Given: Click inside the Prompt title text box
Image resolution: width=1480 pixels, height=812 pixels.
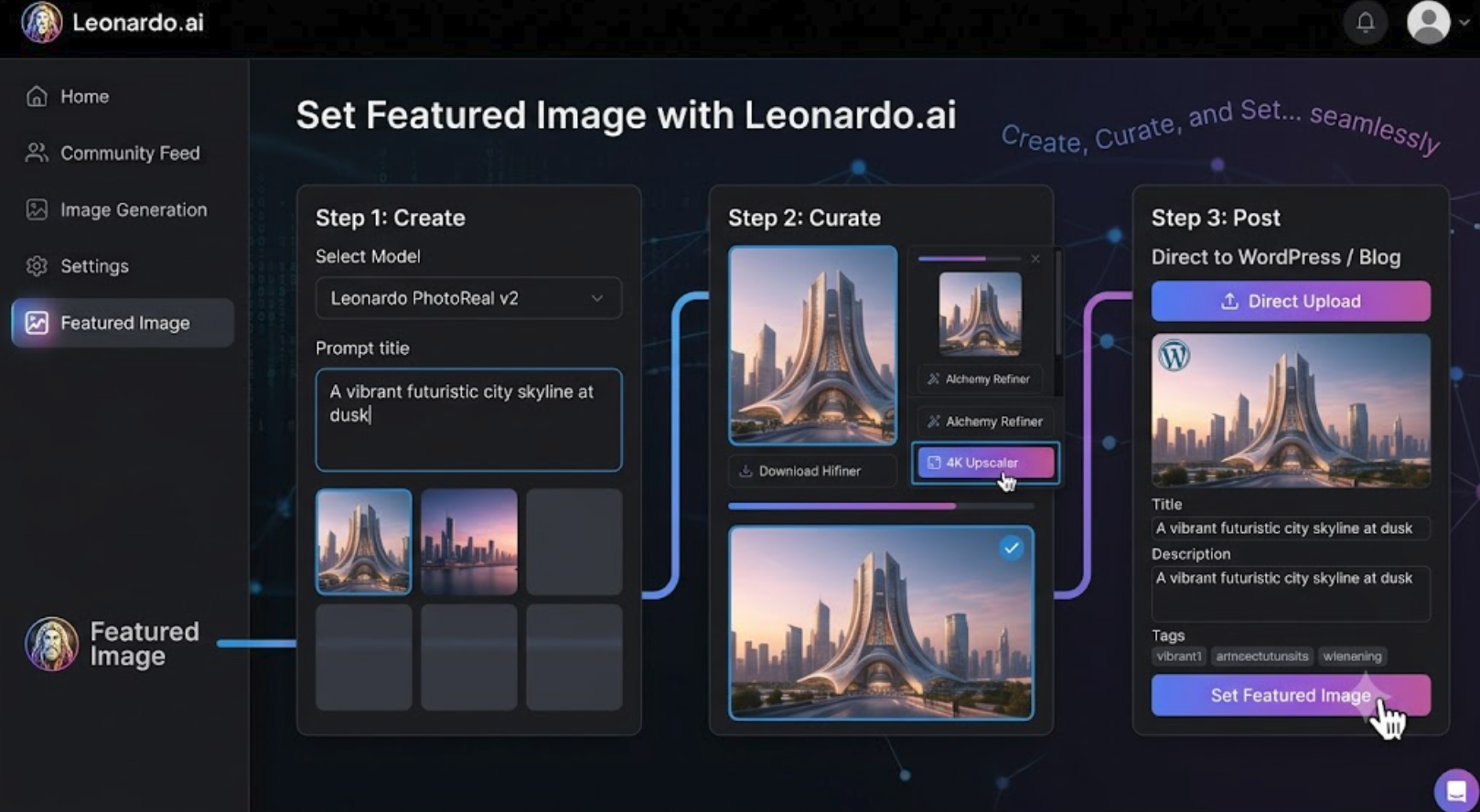Looking at the screenshot, I should [x=468, y=420].
